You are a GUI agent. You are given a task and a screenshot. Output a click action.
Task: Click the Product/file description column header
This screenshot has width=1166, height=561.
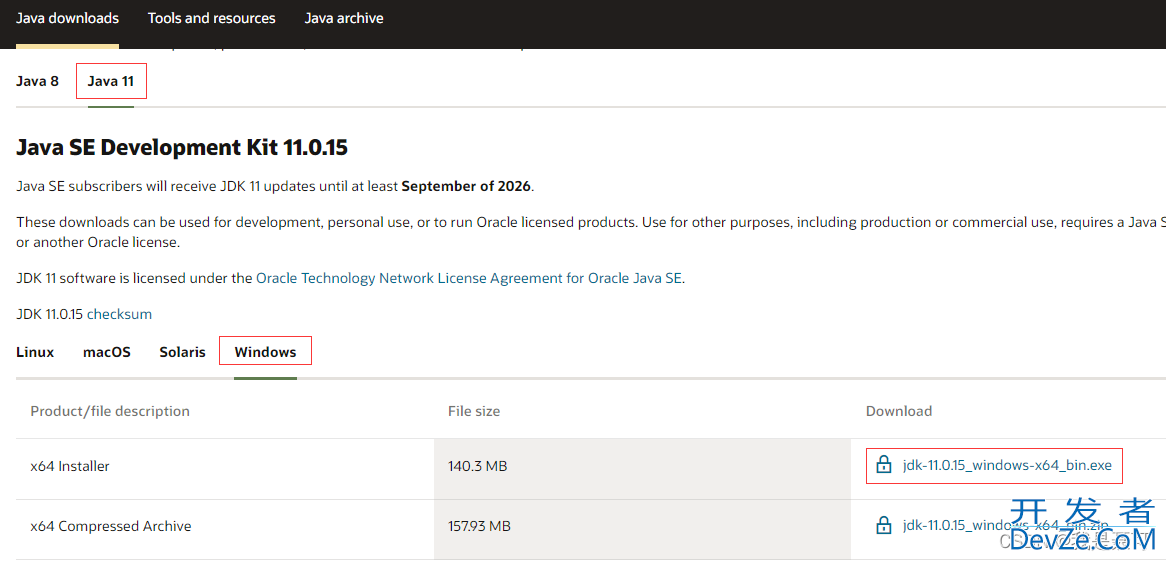(x=110, y=411)
